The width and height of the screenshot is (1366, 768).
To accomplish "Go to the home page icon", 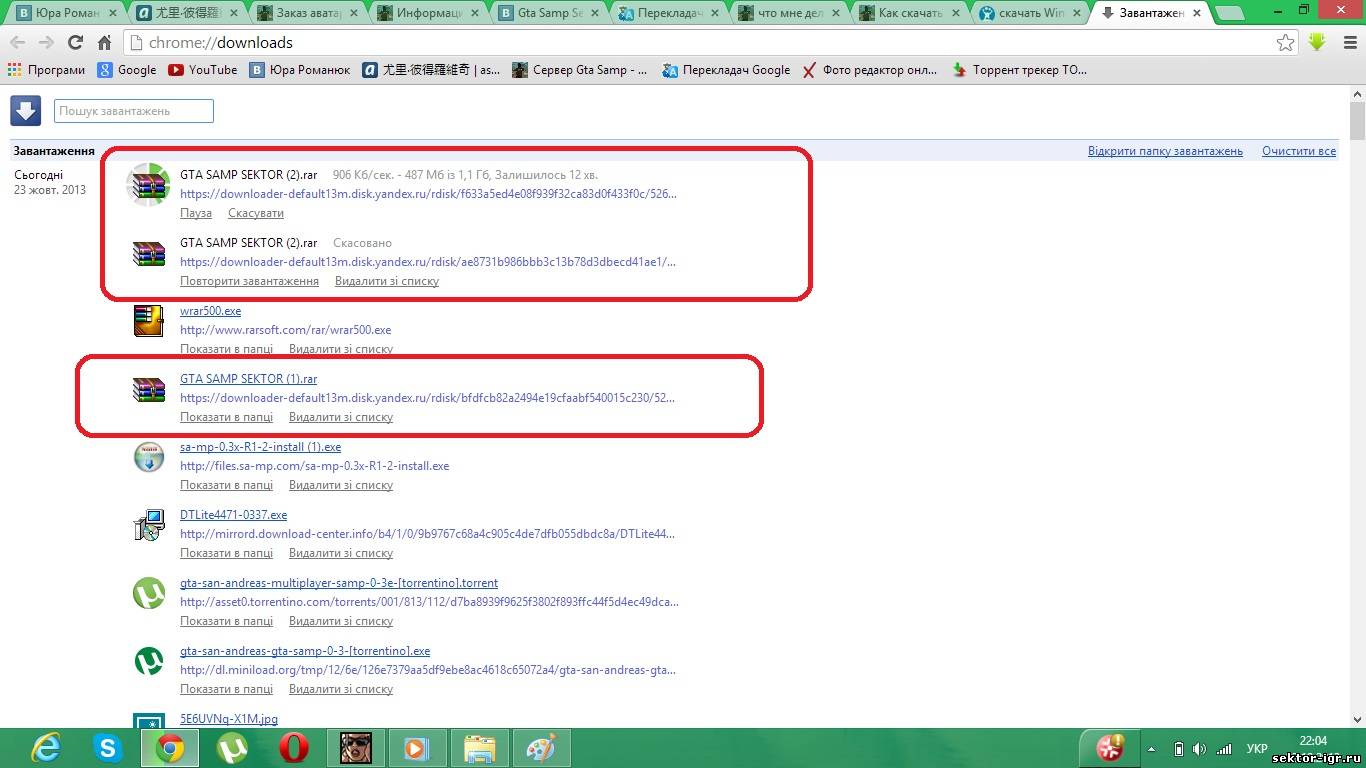I will 105,43.
